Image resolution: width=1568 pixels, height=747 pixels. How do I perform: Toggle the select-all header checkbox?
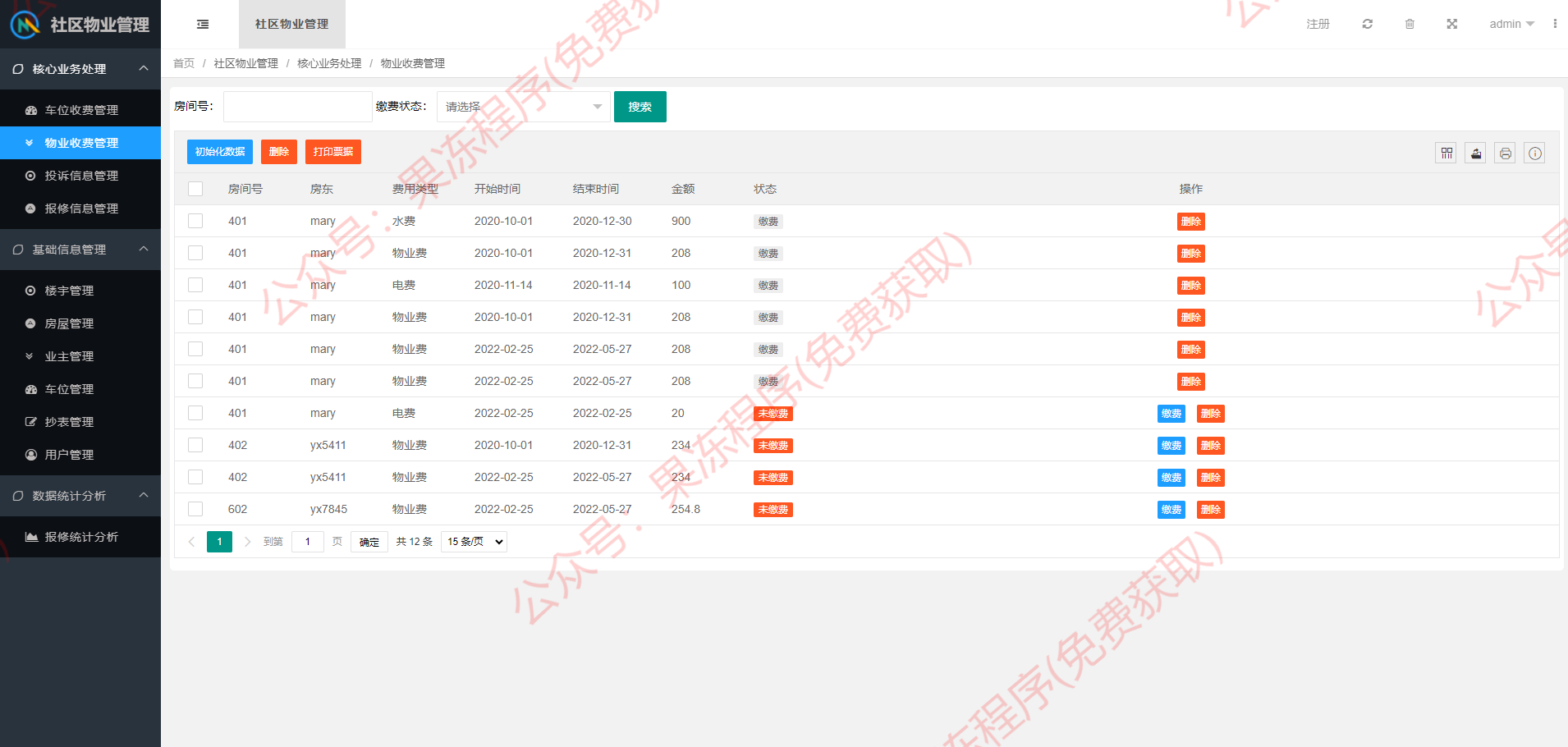195,189
